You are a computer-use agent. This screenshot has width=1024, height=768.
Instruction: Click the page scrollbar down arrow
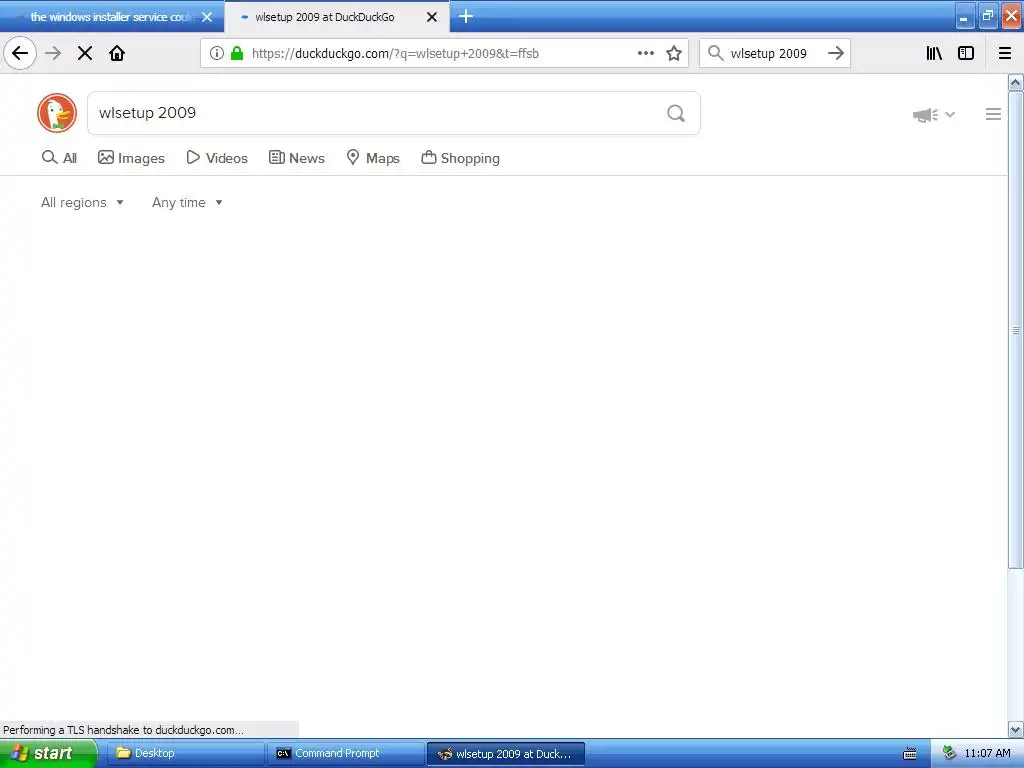pyautogui.click(x=1016, y=729)
